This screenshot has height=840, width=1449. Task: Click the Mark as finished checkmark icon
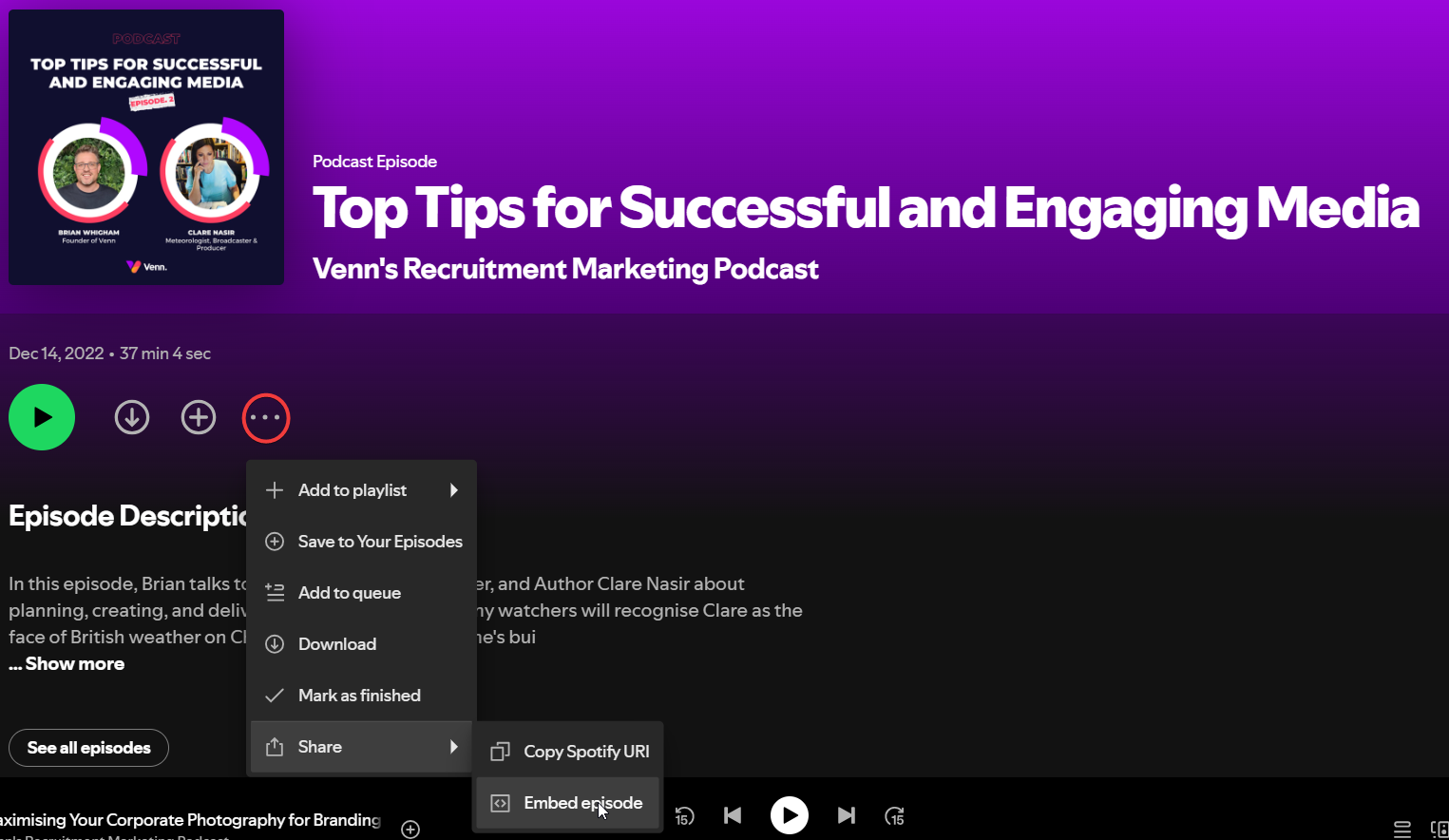[275, 696]
